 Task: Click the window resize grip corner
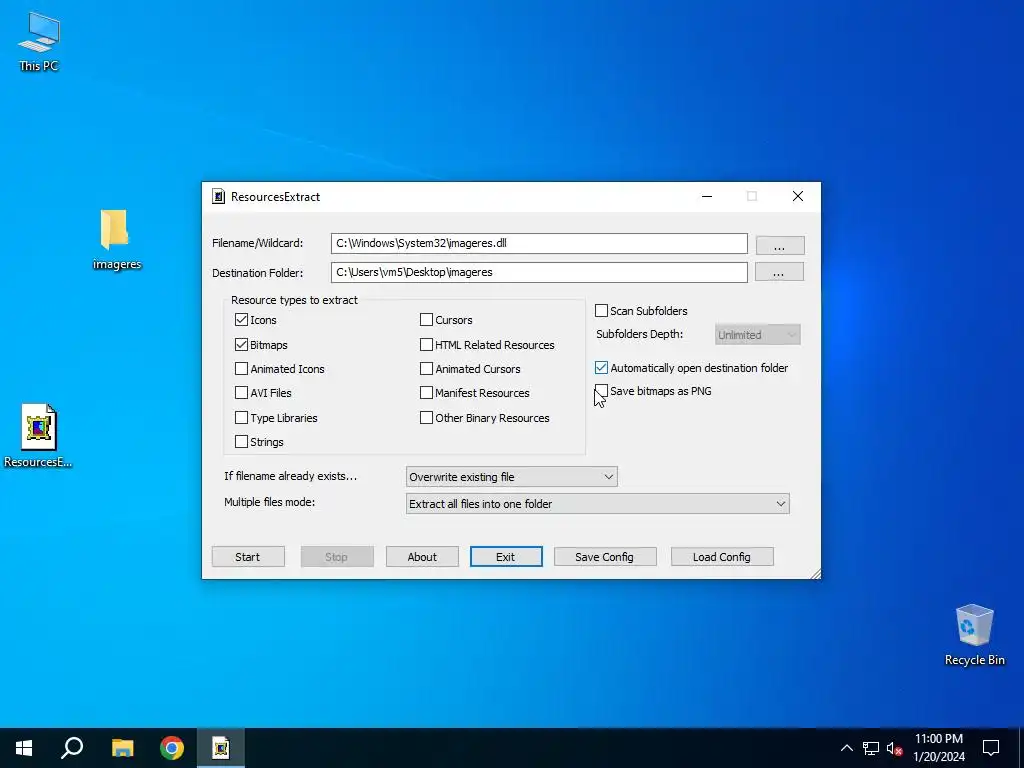tap(816, 574)
